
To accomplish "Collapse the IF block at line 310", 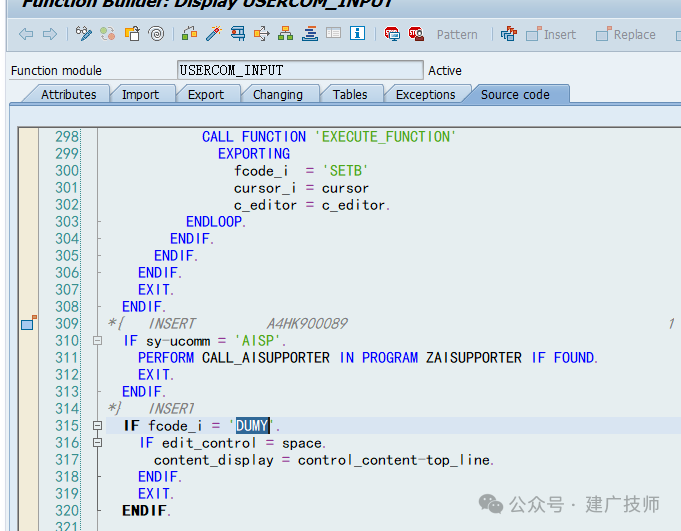I will pyautogui.click(x=97, y=341).
